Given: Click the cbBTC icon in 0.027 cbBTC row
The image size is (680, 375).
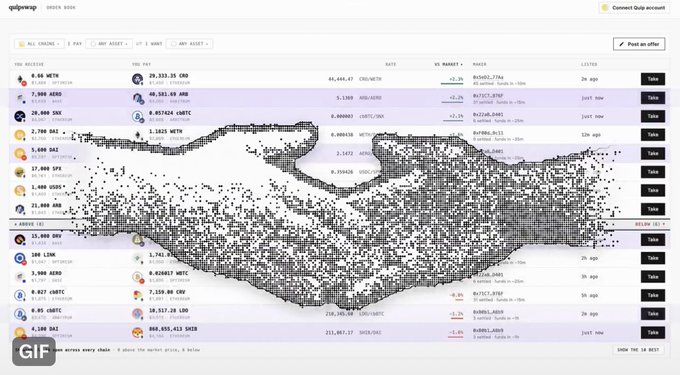Looking at the screenshot, I should (20, 295).
